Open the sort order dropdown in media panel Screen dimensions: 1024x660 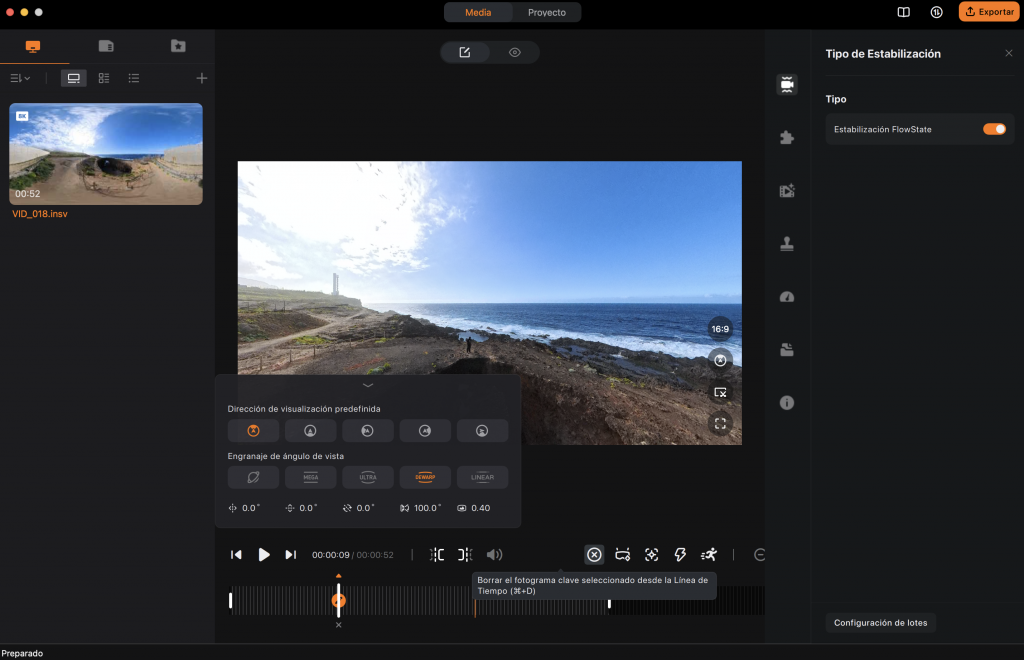pos(20,78)
